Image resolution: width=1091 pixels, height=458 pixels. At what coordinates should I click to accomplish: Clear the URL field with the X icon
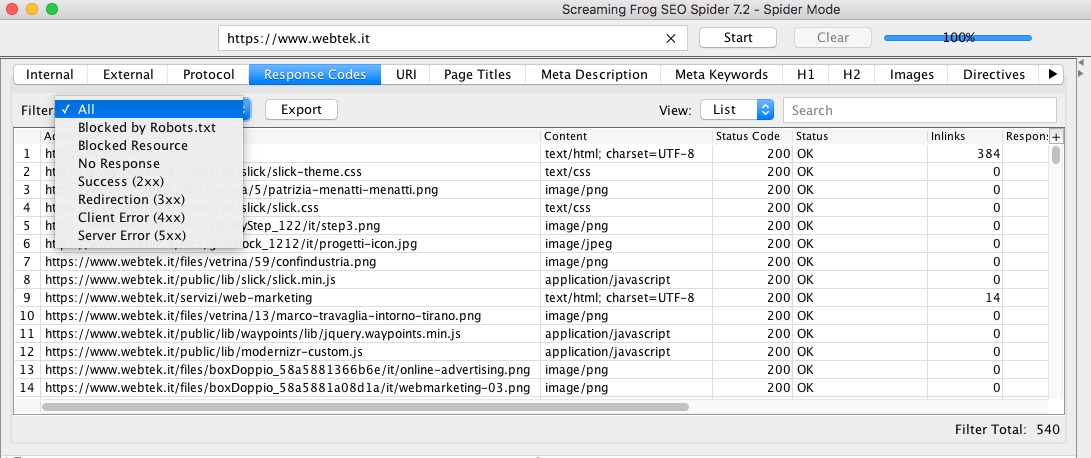point(671,38)
